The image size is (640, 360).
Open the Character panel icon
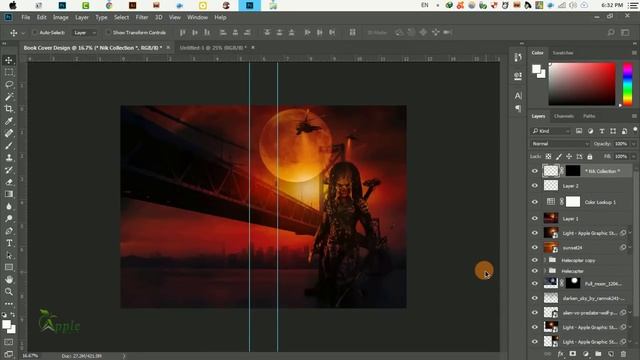(x=518, y=96)
